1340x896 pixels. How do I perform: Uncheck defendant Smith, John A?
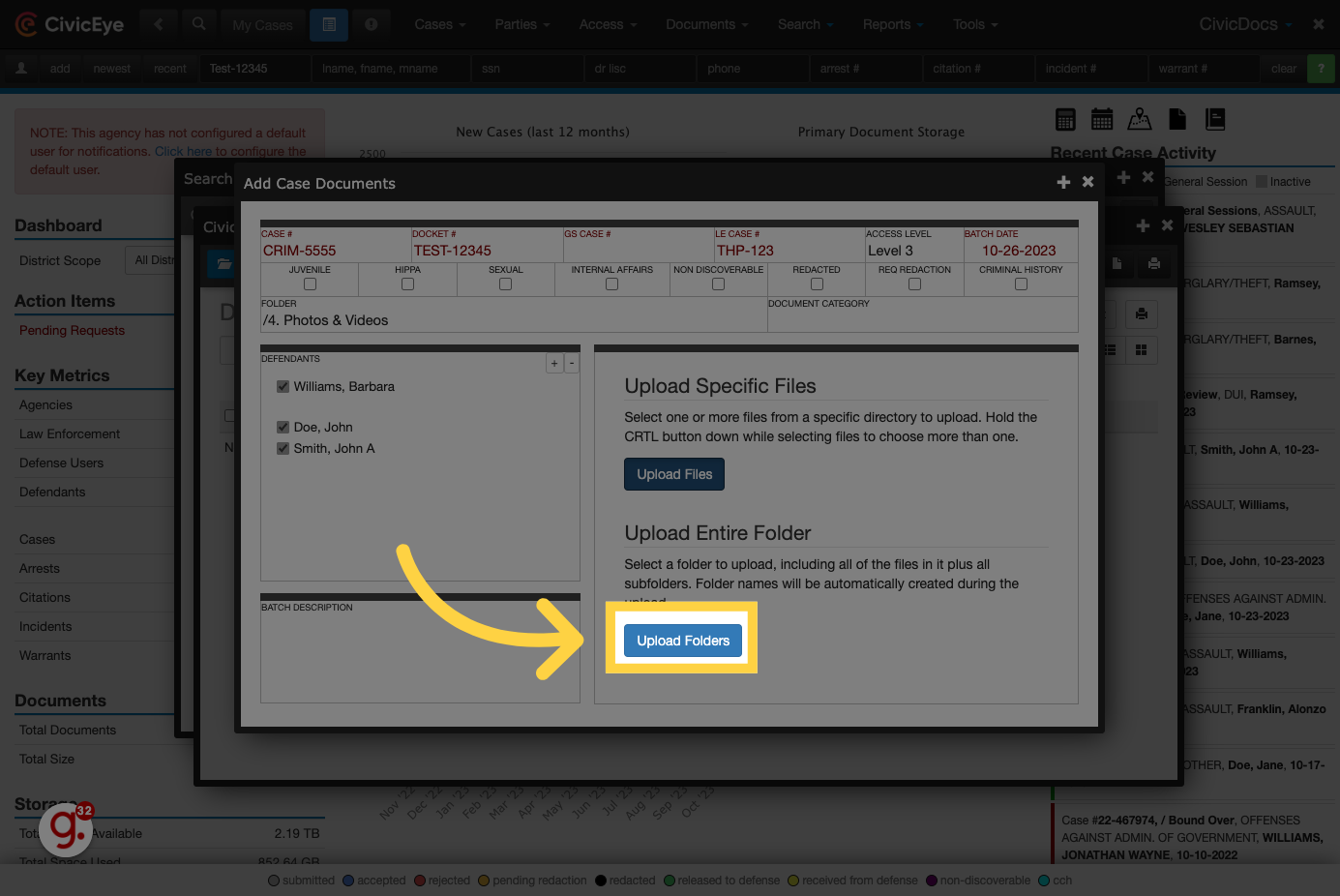coord(283,448)
